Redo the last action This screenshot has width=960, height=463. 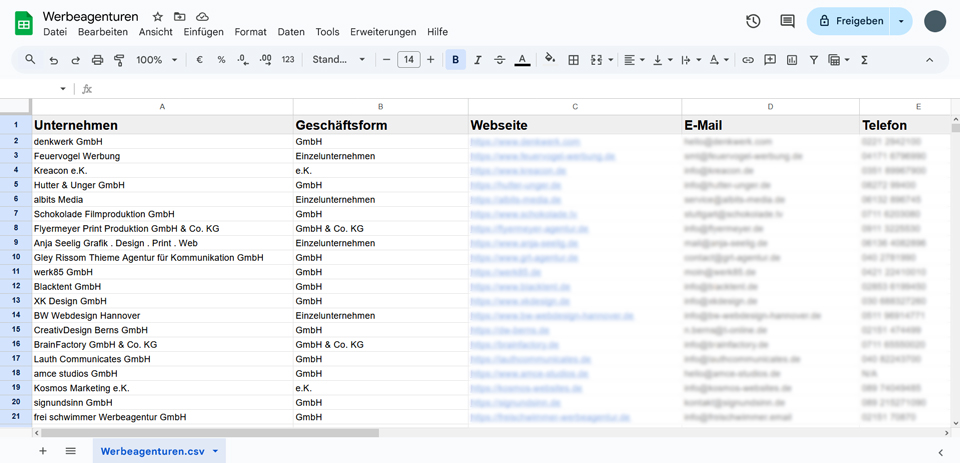click(x=75, y=60)
